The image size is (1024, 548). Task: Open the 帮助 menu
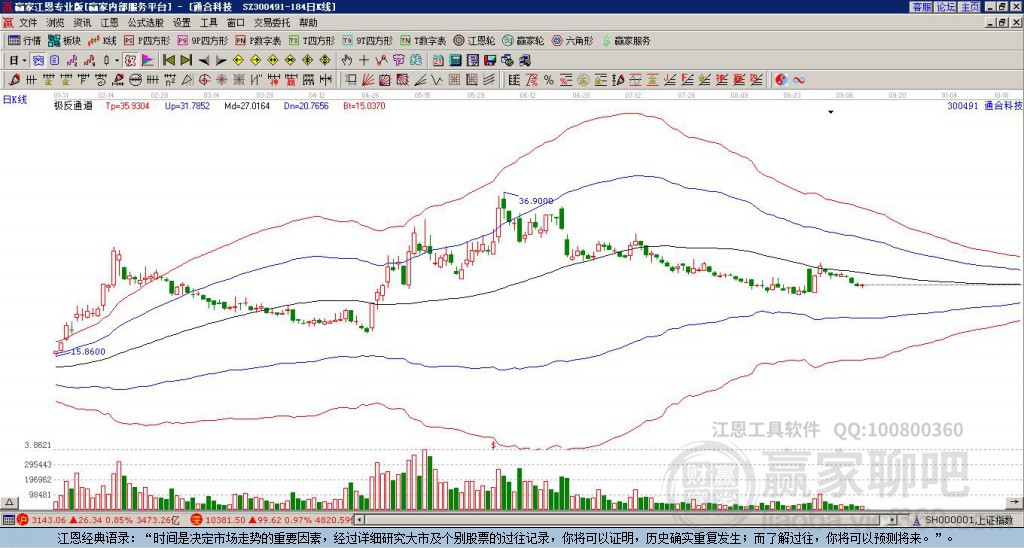308,23
